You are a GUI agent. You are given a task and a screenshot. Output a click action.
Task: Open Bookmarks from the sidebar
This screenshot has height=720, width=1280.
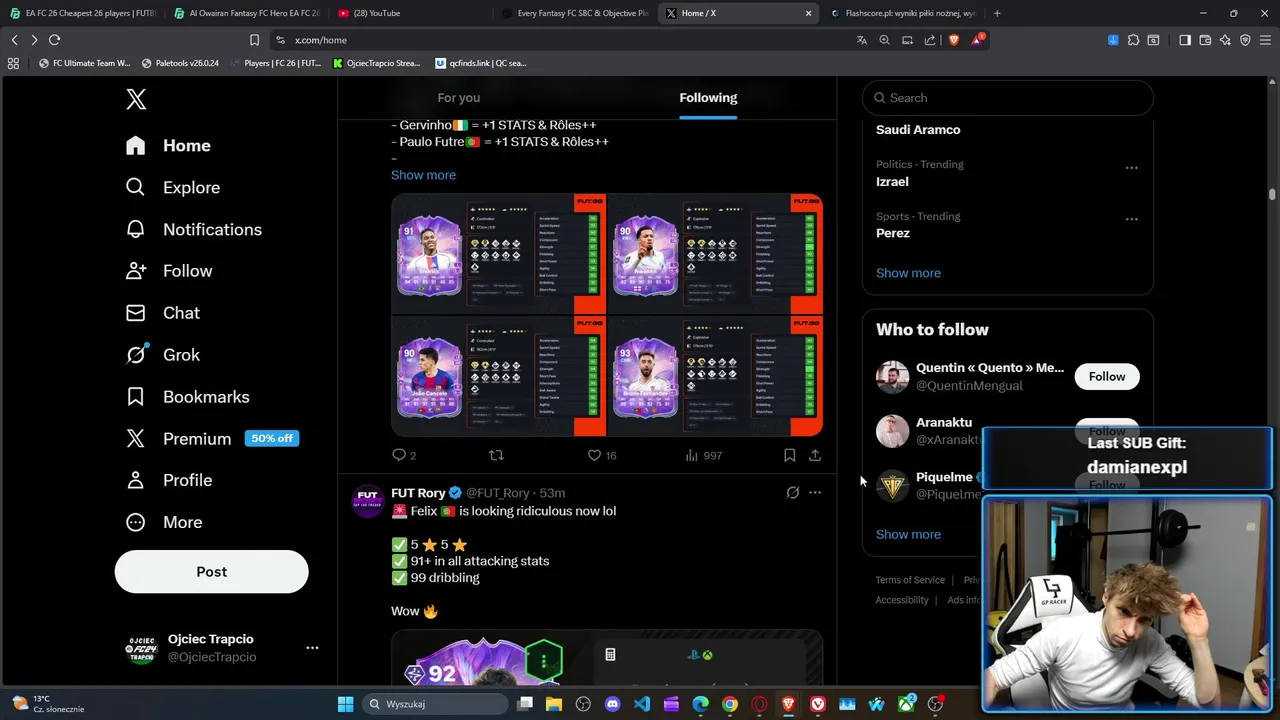(x=187, y=397)
